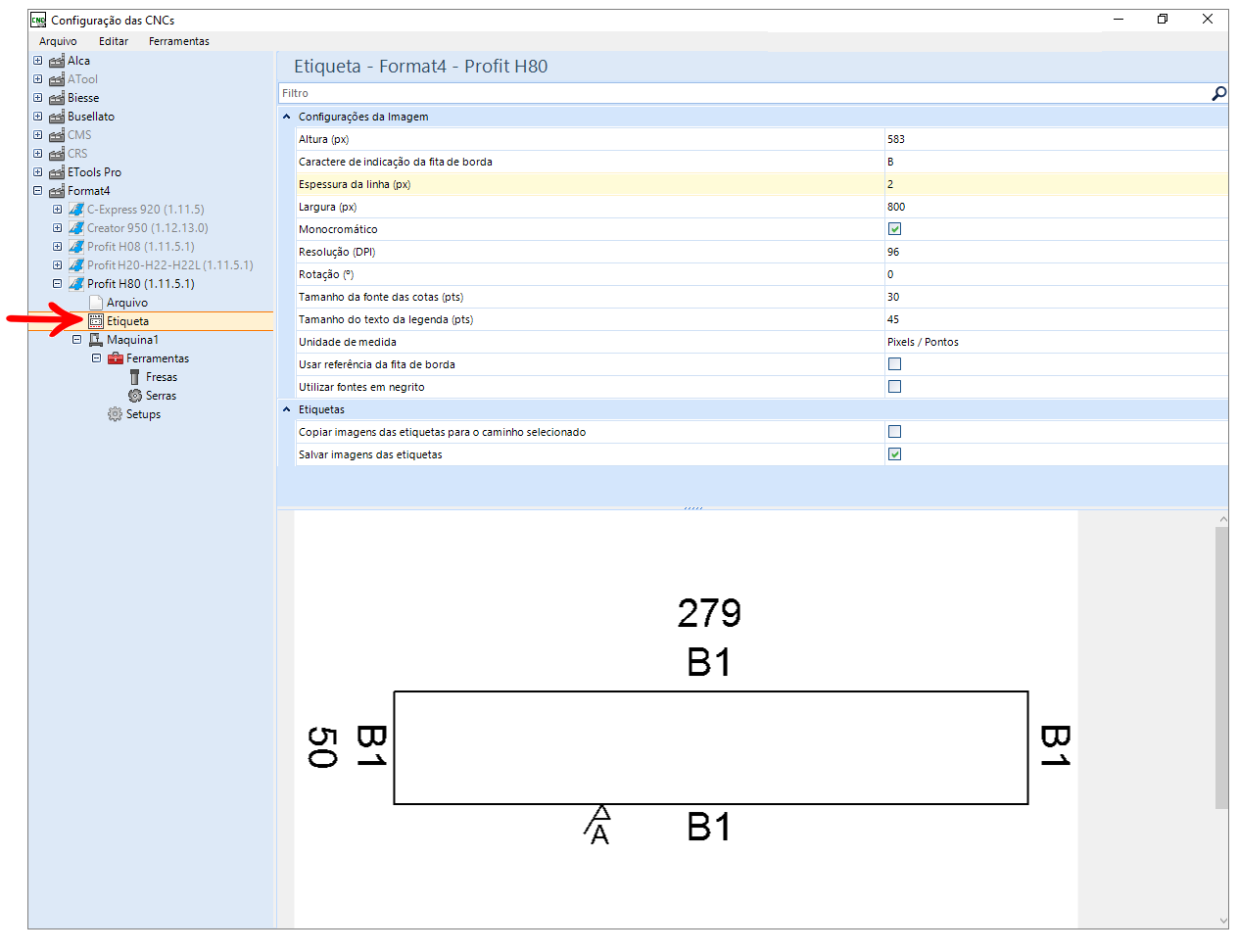Click the Biesse factory icon
This screenshot has width=1238, height=952.
pyautogui.click(x=57, y=98)
